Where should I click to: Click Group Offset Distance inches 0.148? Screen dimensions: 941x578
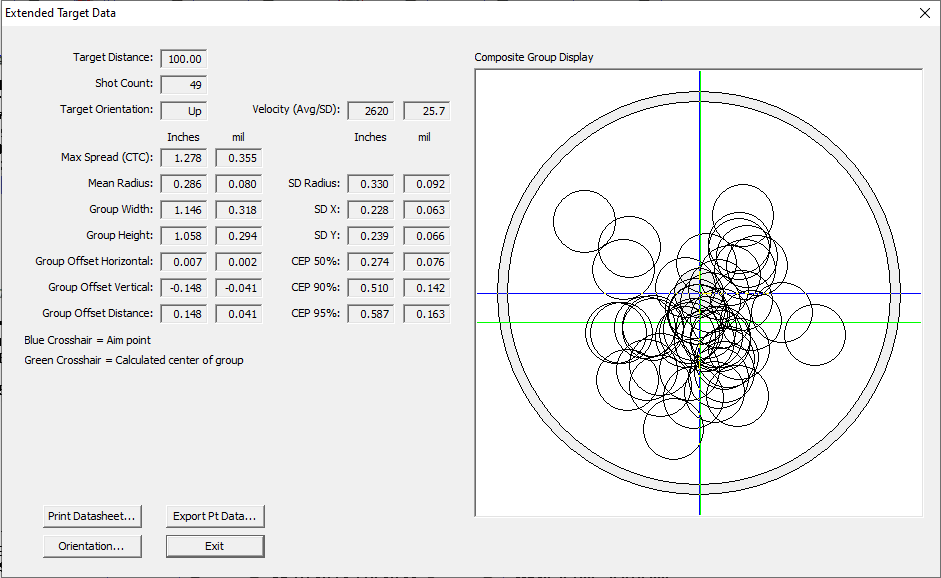(184, 314)
